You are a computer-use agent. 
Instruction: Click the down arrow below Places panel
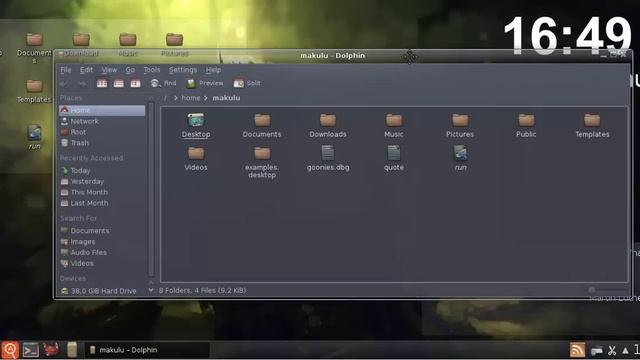(x=151, y=290)
